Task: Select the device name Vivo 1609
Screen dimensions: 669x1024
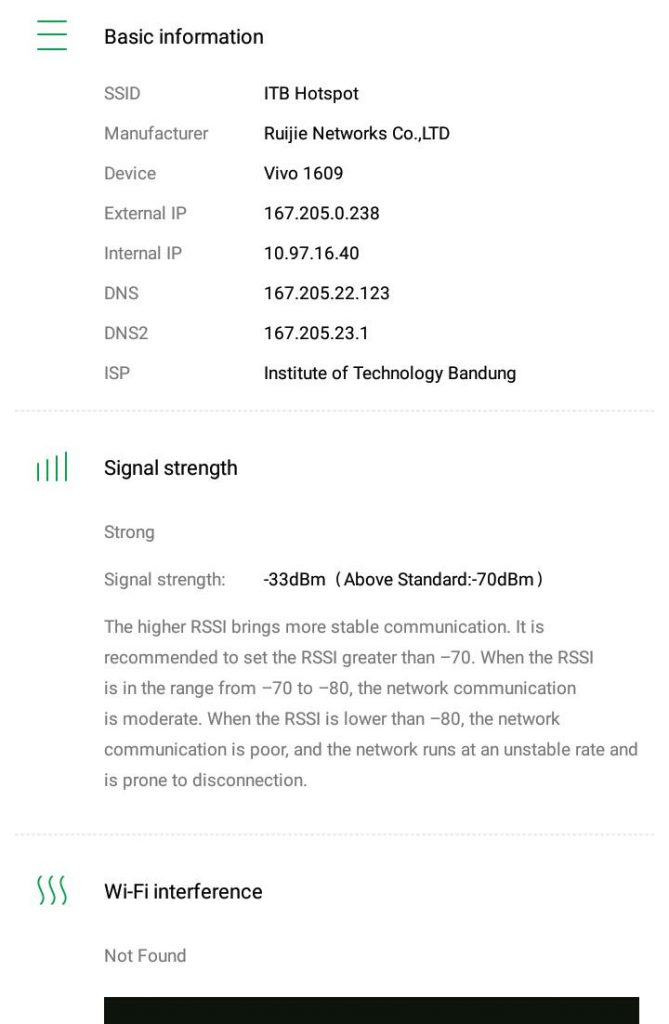Action: pyautogui.click(x=303, y=173)
